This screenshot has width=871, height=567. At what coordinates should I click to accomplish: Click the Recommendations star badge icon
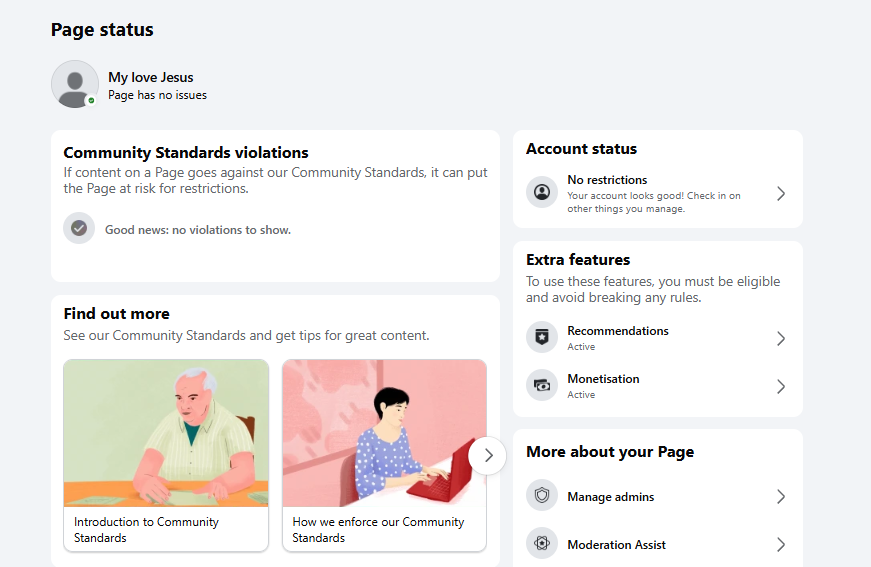542,337
